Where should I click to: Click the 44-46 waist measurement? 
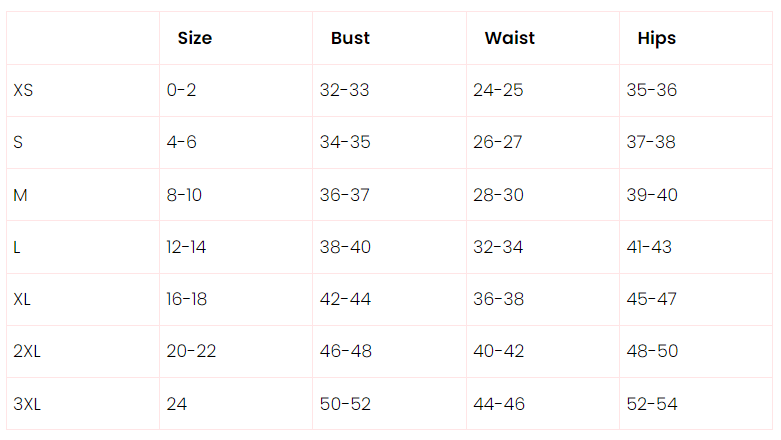(x=498, y=404)
